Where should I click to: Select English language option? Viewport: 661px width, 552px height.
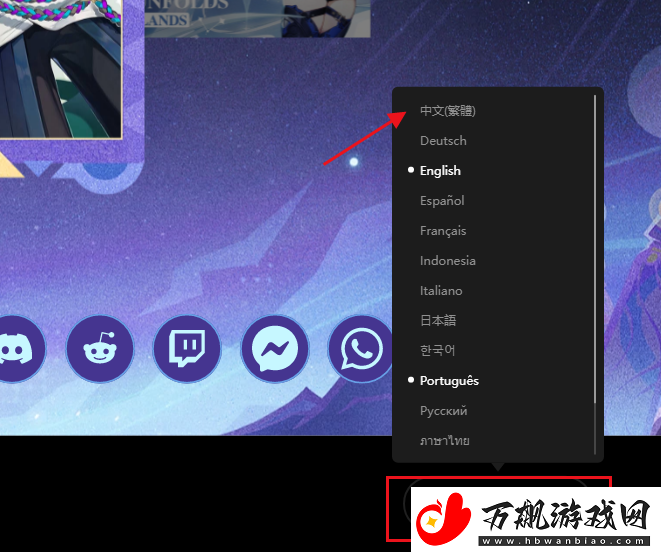[440, 170]
